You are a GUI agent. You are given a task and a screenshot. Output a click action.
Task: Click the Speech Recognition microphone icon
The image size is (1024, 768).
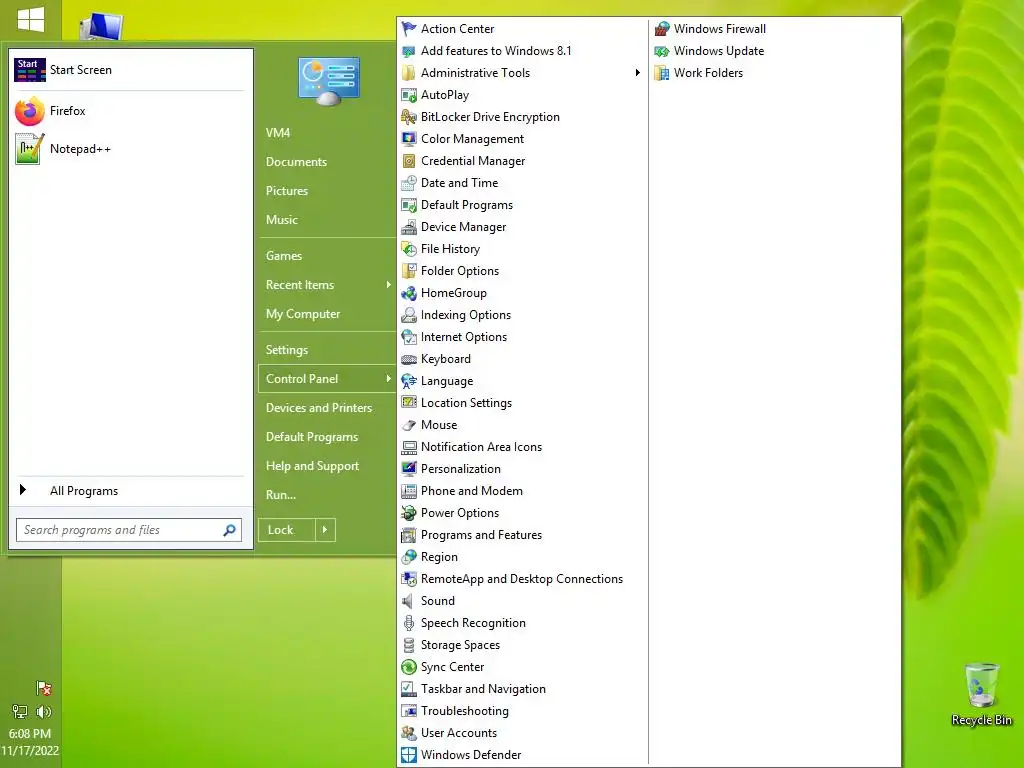click(409, 623)
